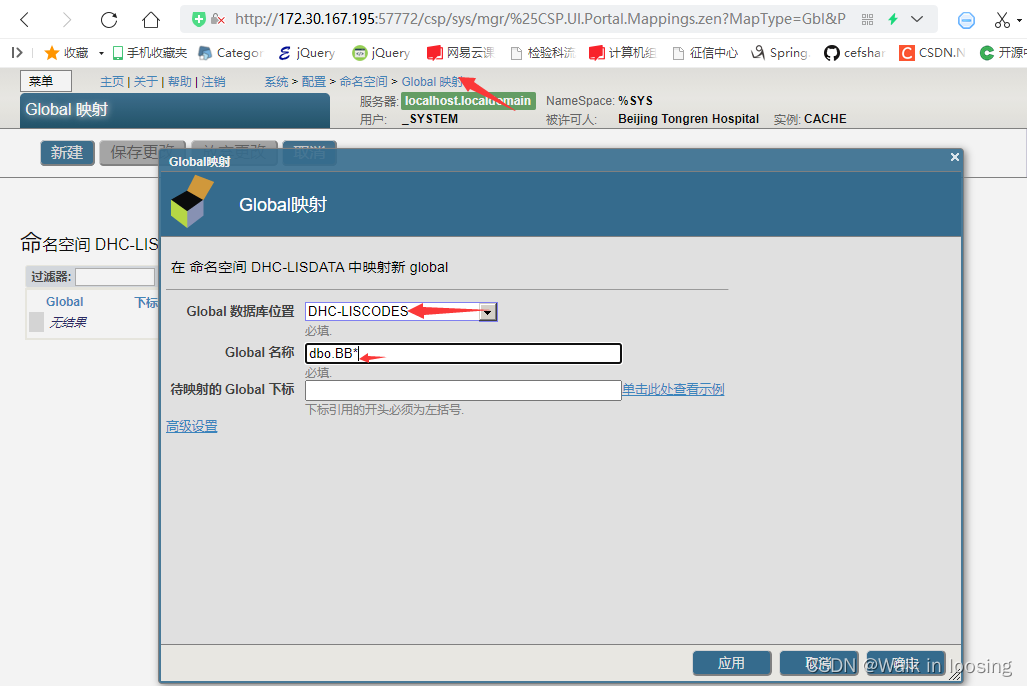Open browser home page icon
Image resolution: width=1027 pixels, height=686 pixels.
[x=151, y=20]
